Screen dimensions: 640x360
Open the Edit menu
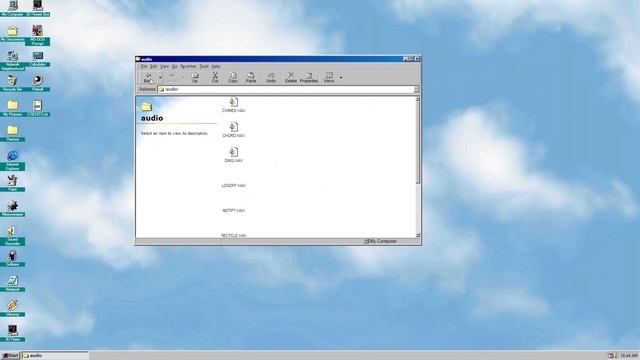point(153,66)
